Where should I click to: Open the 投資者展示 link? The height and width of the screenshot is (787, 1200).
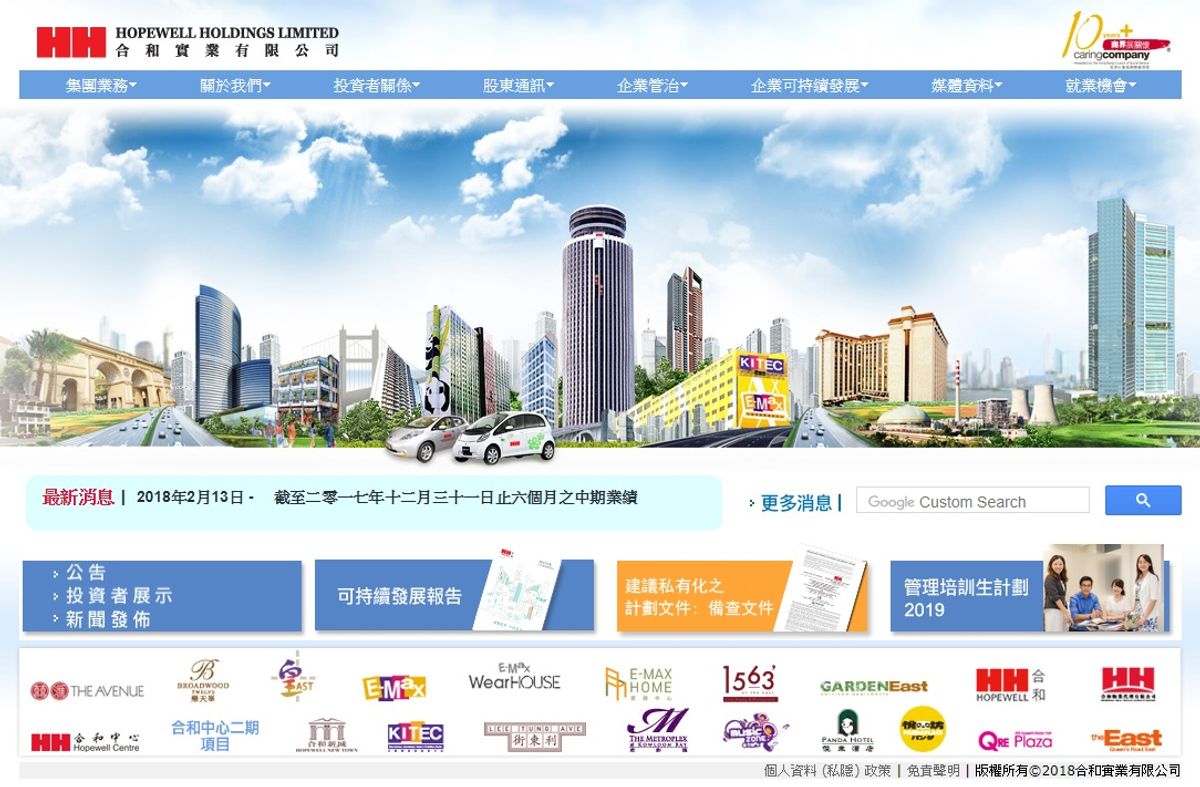point(119,596)
